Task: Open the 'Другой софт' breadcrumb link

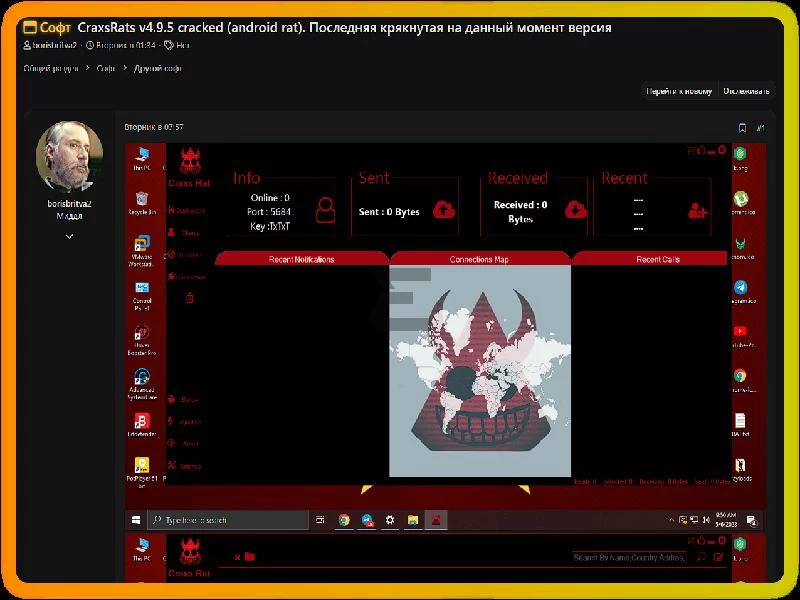Action: click(x=158, y=68)
